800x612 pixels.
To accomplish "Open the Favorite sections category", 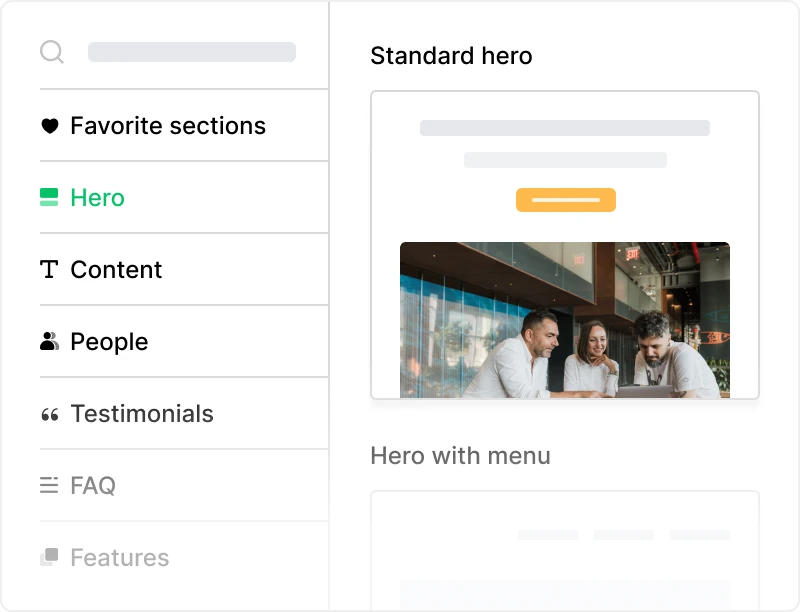I will click(168, 125).
